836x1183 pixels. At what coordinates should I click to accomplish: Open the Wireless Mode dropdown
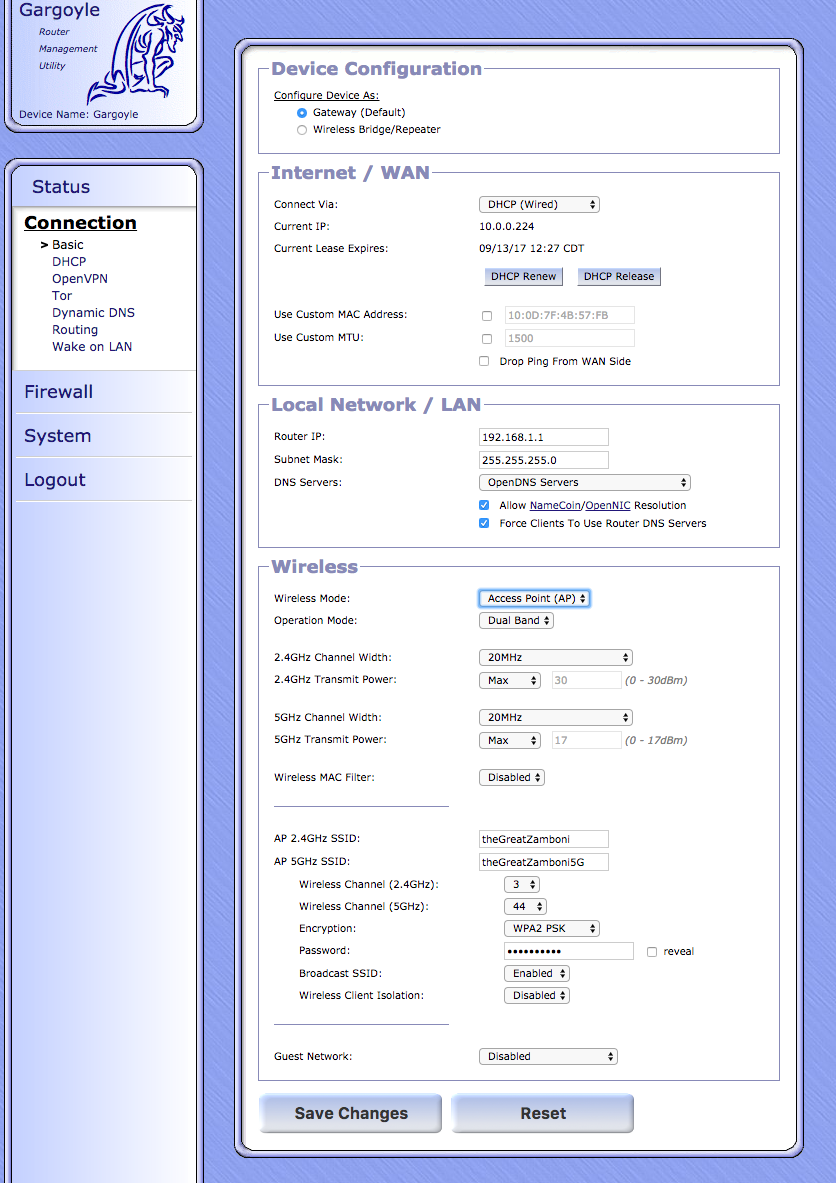click(534, 598)
